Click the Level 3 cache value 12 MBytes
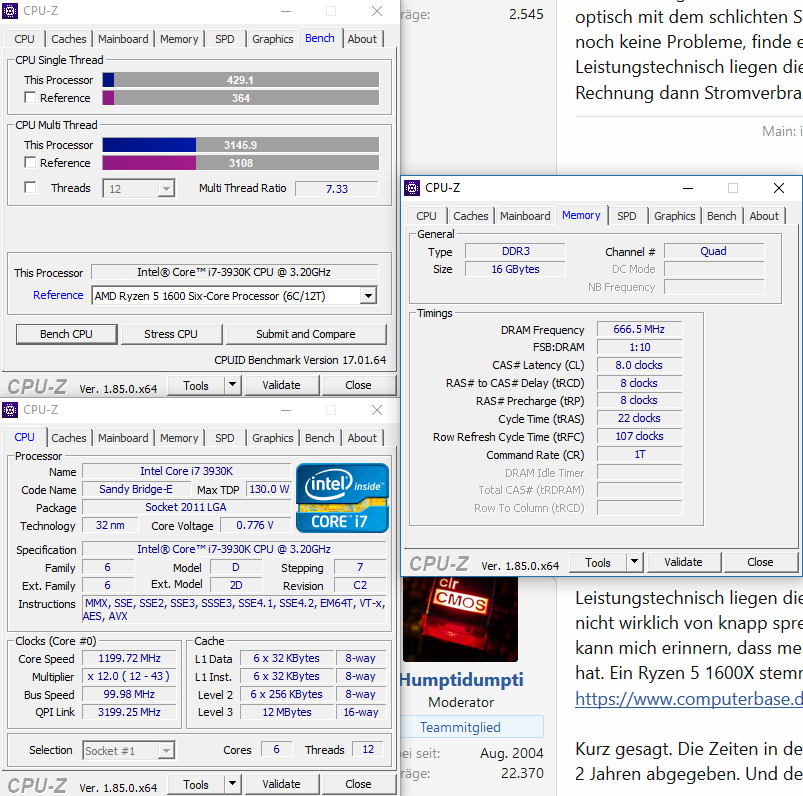The height and width of the screenshot is (796, 803). (x=287, y=712)
